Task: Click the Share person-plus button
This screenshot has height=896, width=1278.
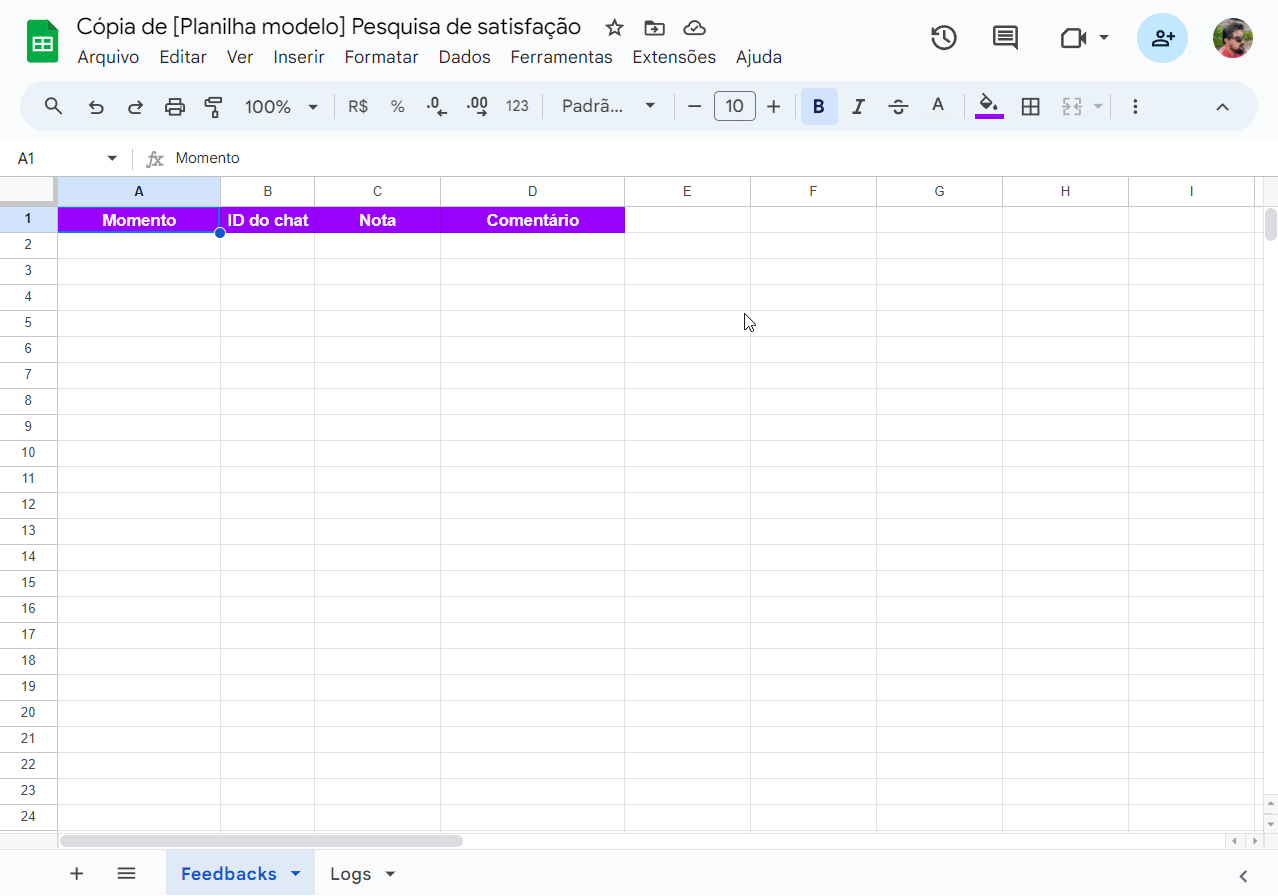Action: click(1163, 38)
